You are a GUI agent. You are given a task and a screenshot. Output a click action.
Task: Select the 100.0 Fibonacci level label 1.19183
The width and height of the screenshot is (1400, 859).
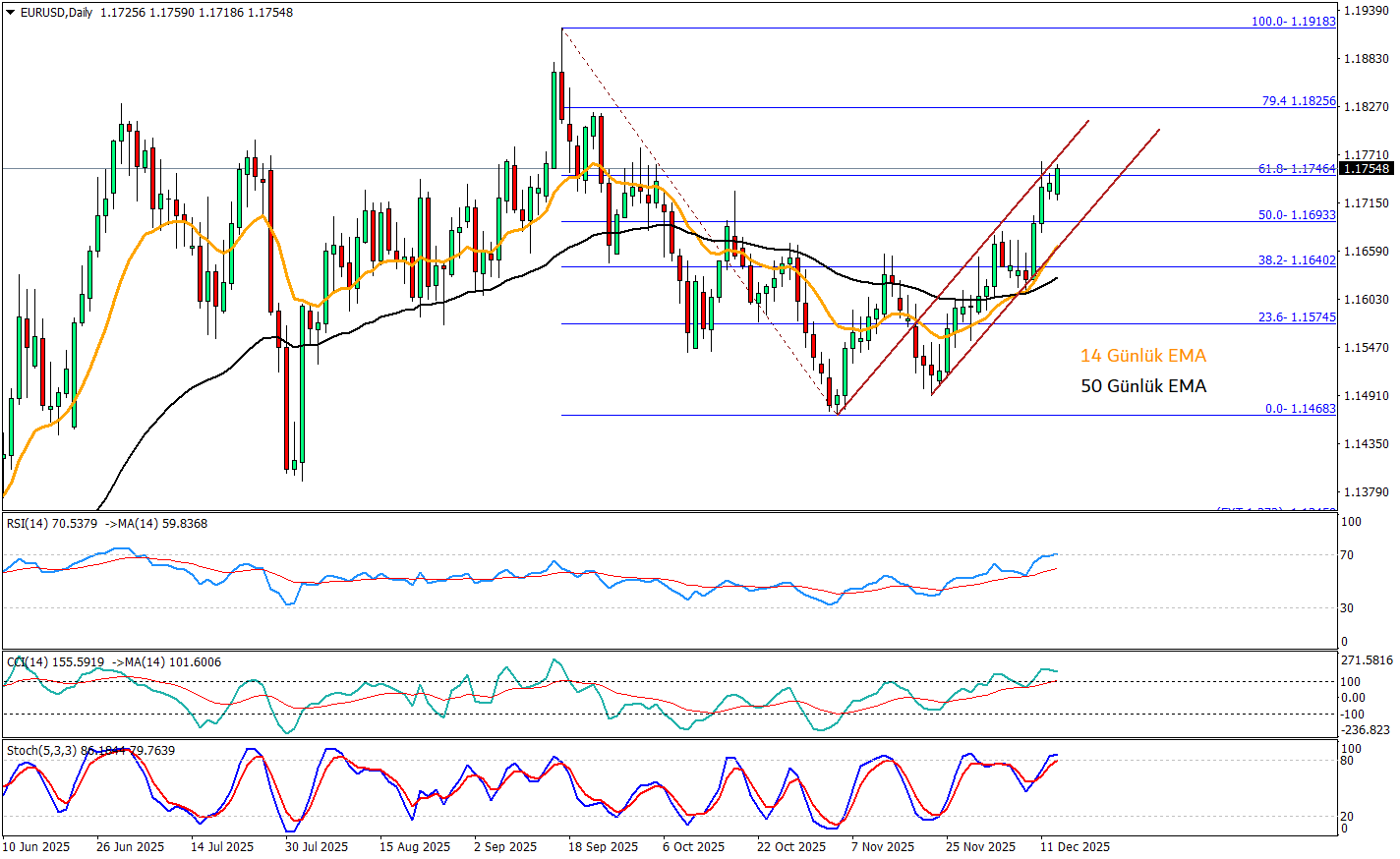point(1293,21)
